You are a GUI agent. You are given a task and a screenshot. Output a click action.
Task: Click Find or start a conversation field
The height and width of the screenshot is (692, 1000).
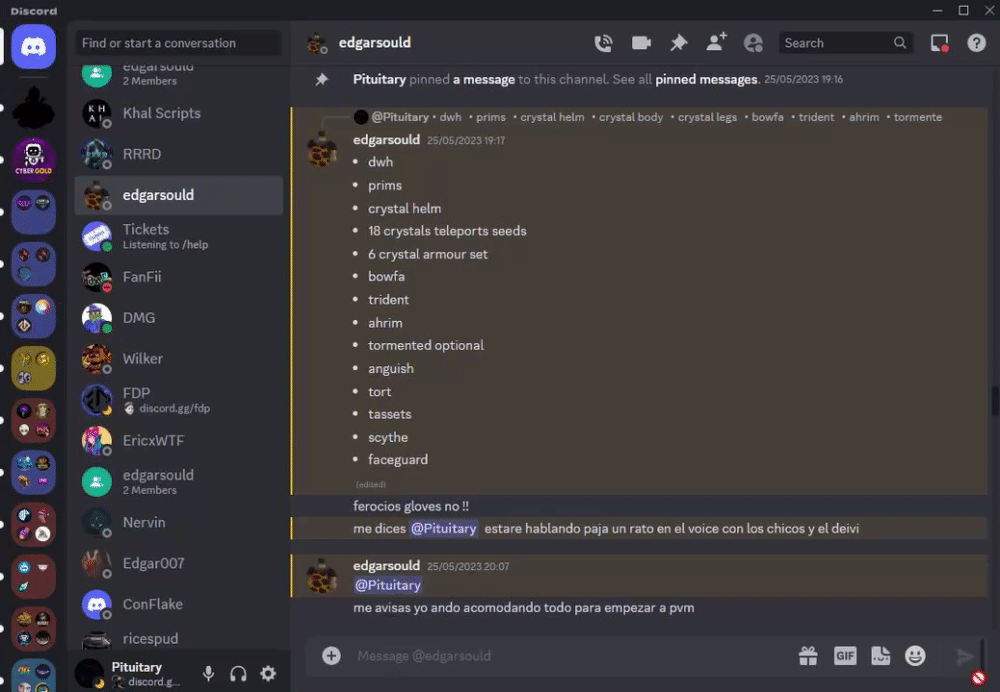coord(178,43)
